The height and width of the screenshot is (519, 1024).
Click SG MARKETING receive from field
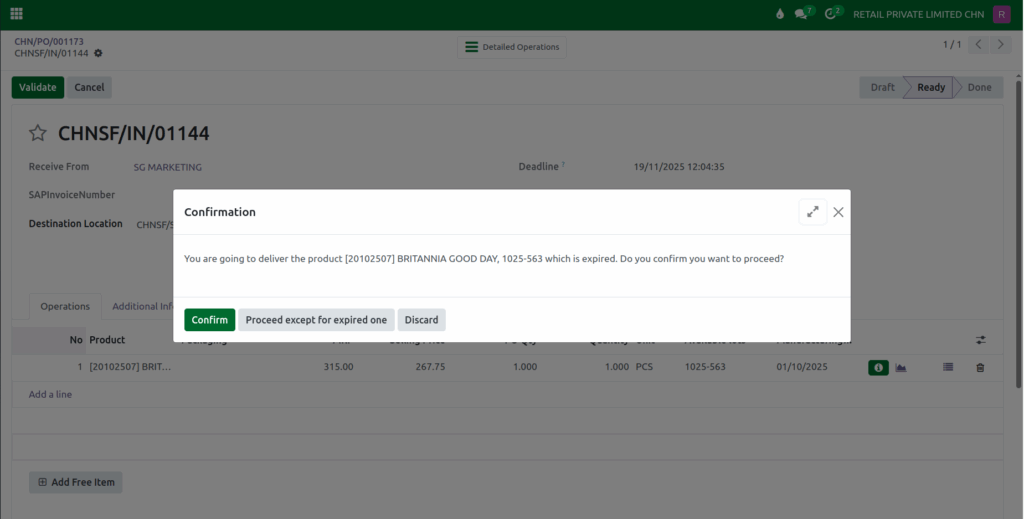click(x=168, y=167)
